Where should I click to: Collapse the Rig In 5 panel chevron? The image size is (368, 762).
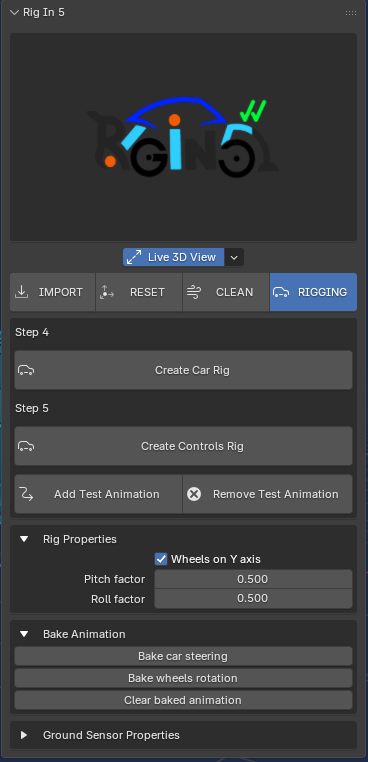(x=14, y=13)
